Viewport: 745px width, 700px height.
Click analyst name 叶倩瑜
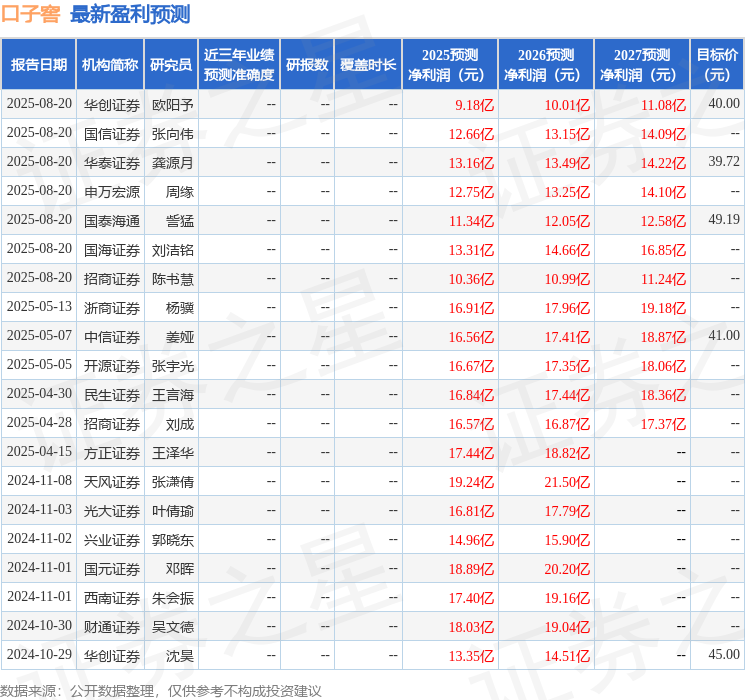point(172,511)
